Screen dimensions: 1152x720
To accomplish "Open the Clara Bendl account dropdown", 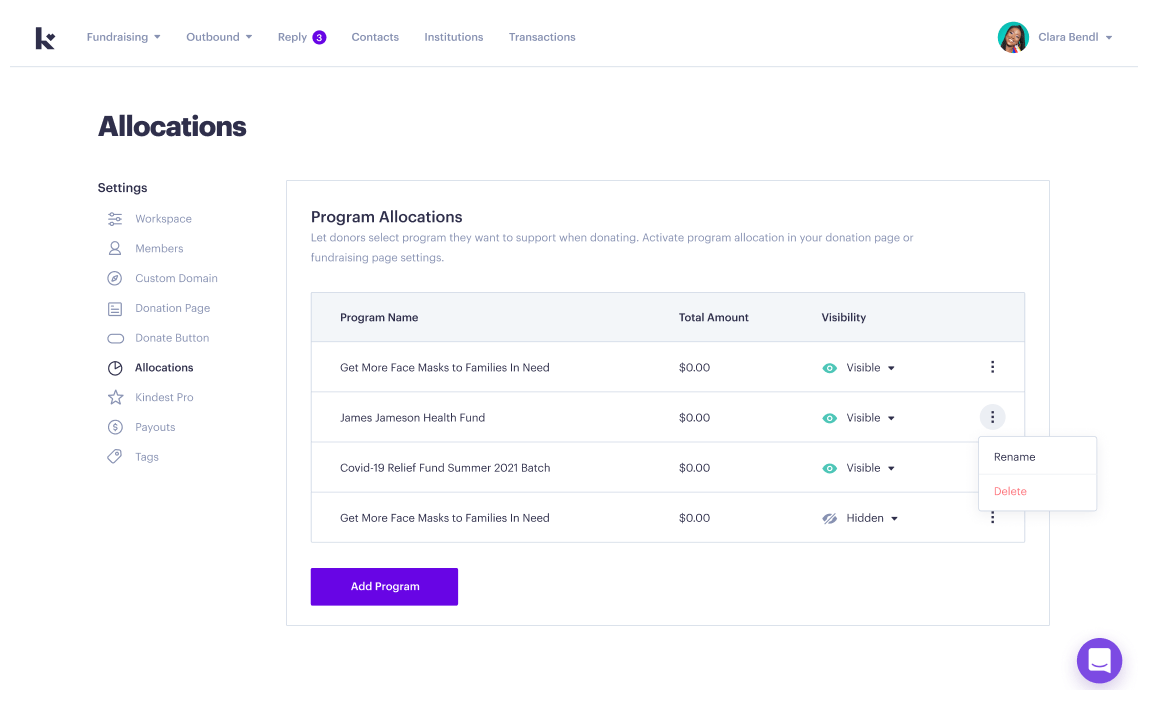I will 1075,37.
